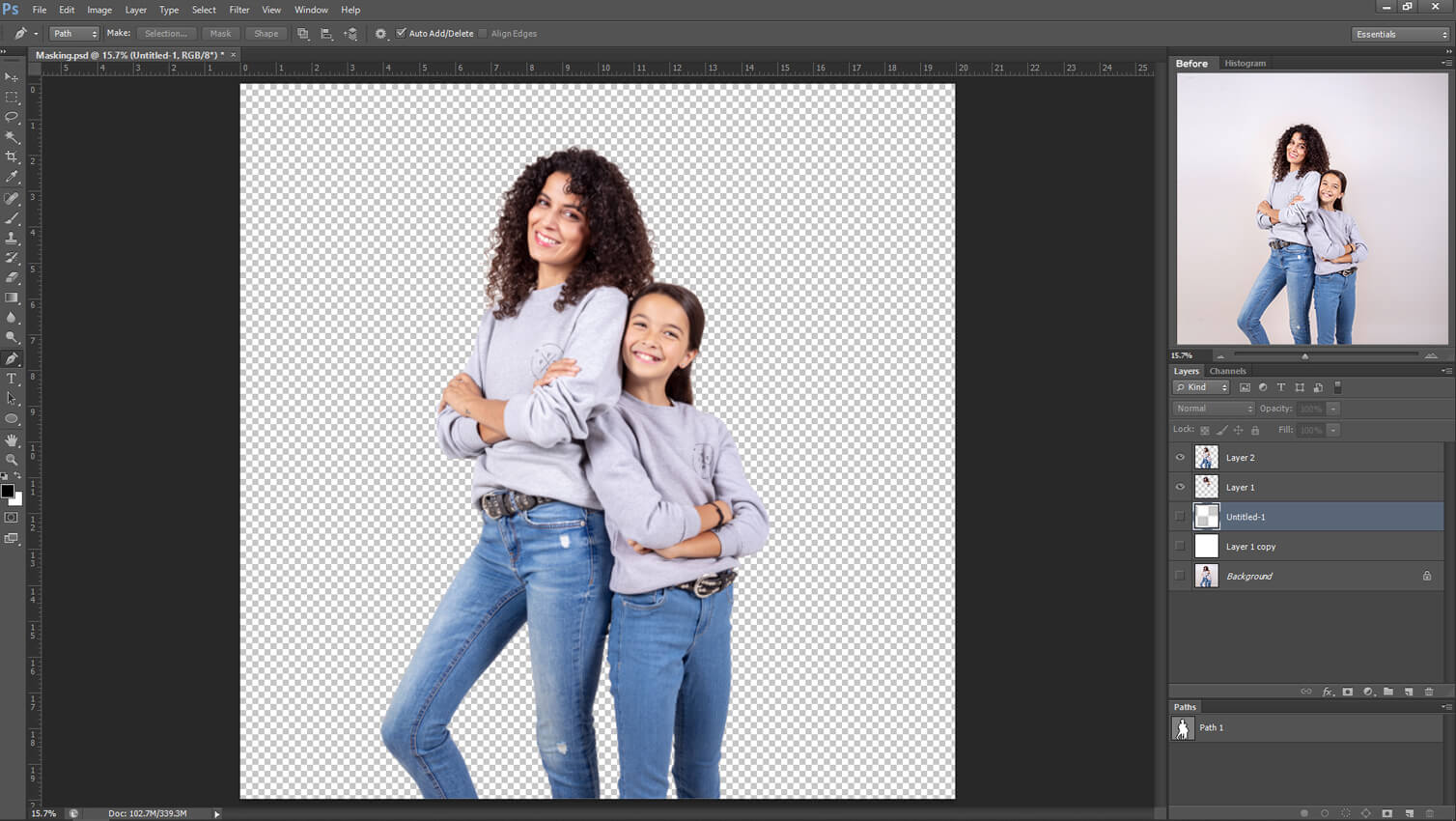
Task: Click the navigator zoom slider
Action: [1305, 355]
